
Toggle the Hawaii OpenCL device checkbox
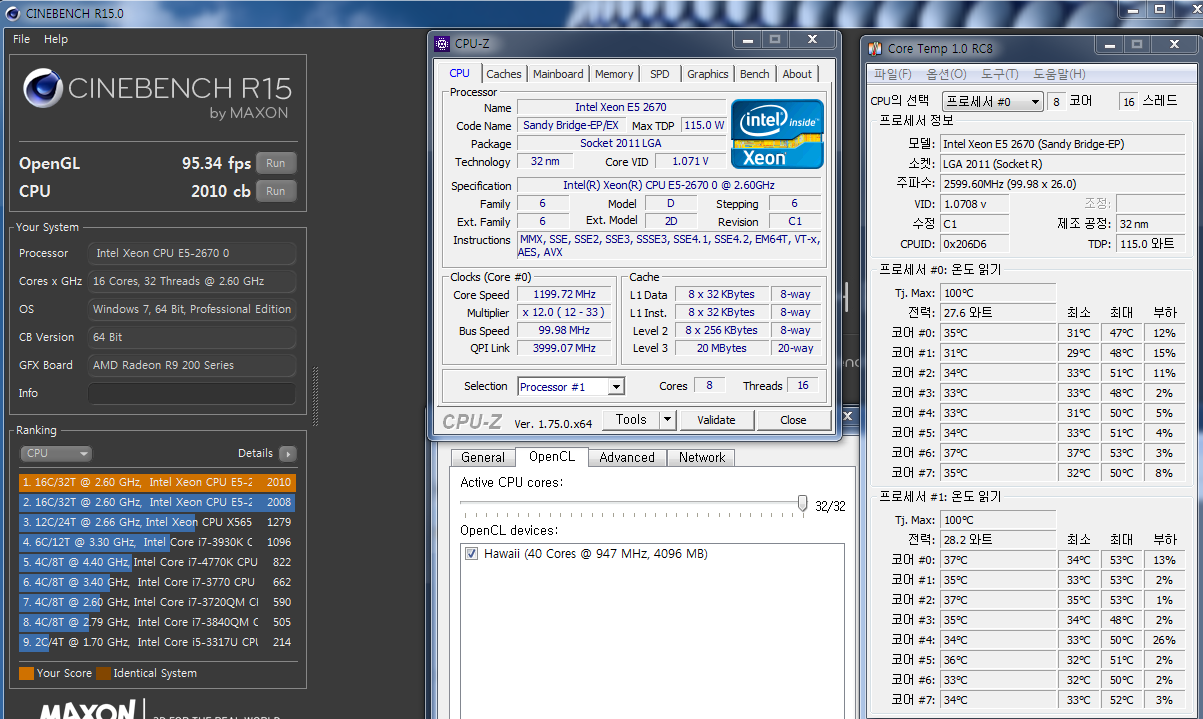(x=471, y=554)
